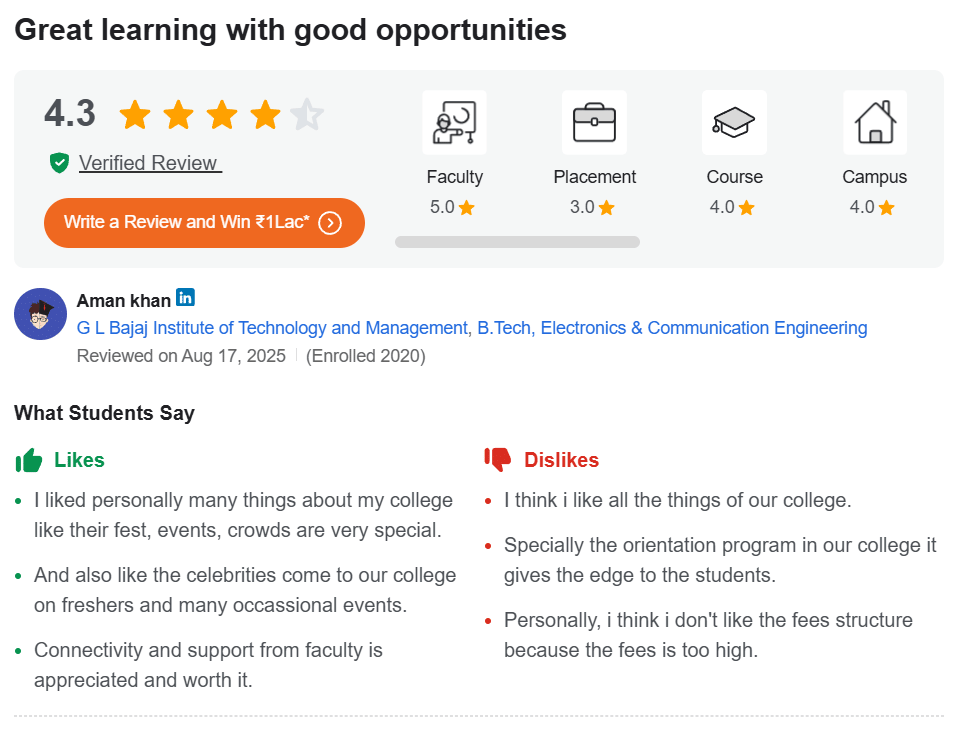Click Aman khan's profile avatar

[40, 314]
